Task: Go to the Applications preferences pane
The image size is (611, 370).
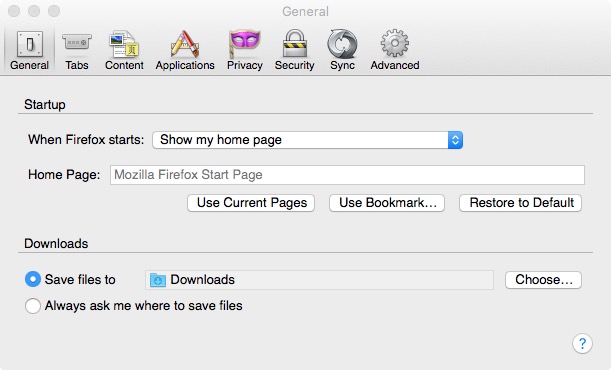Action: pos(185,51)
